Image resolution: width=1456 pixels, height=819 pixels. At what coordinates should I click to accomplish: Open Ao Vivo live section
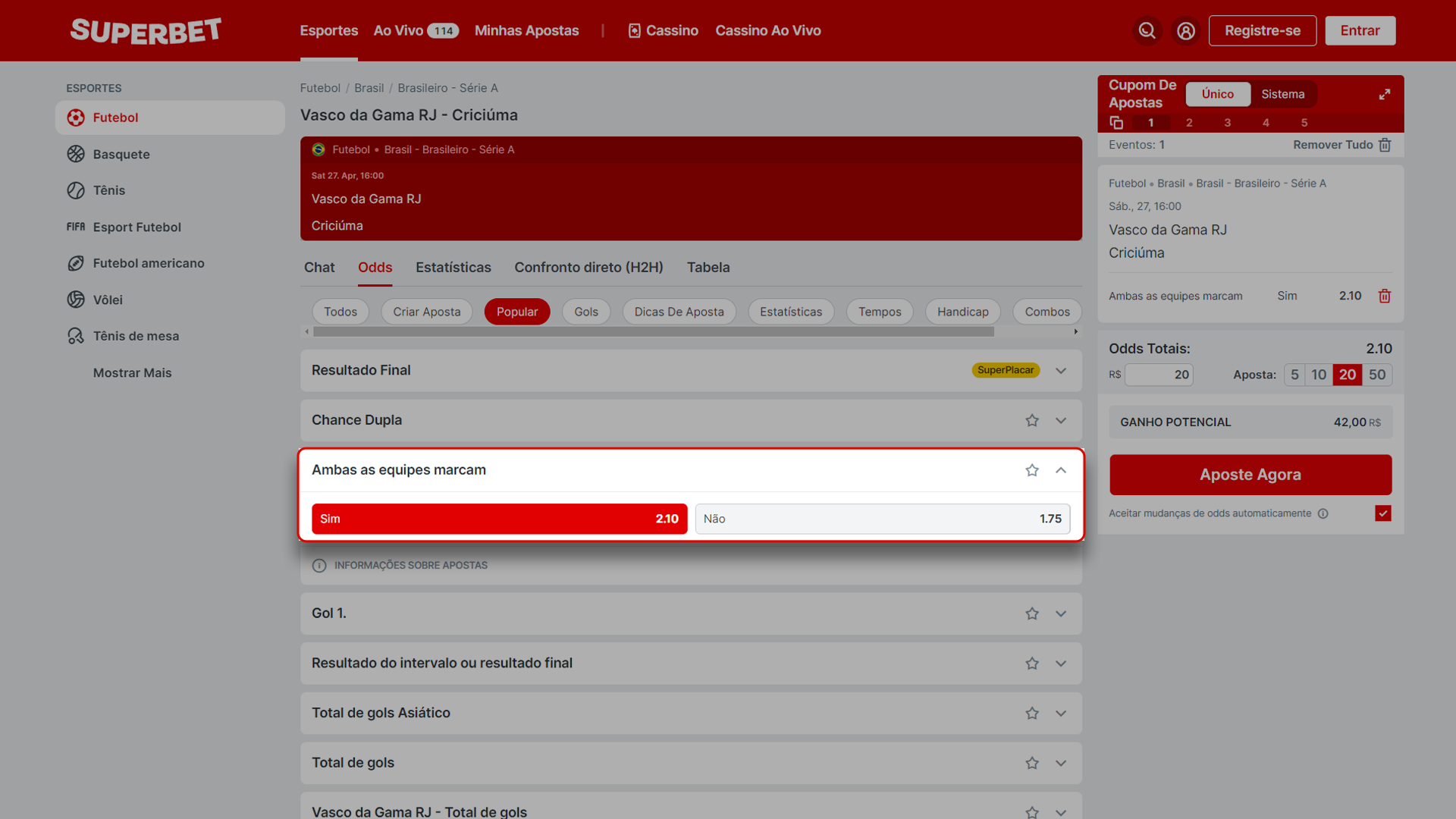(x=416, y=30)
